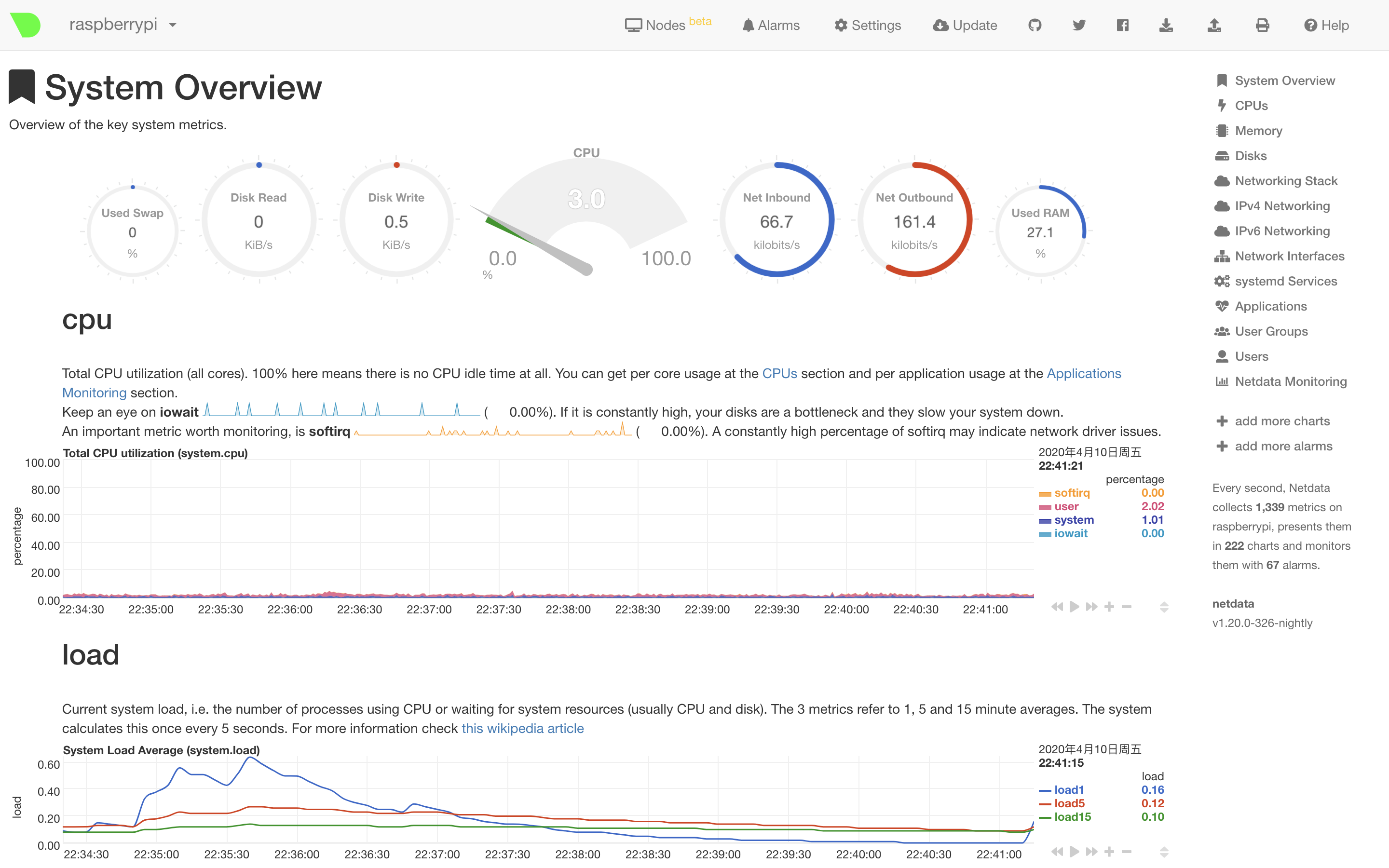Image resolution: width=1389 pixels, height=868 pixels.
Task: Open the Alarms panel
Action: pyautogui.click(x=770, y=25)
